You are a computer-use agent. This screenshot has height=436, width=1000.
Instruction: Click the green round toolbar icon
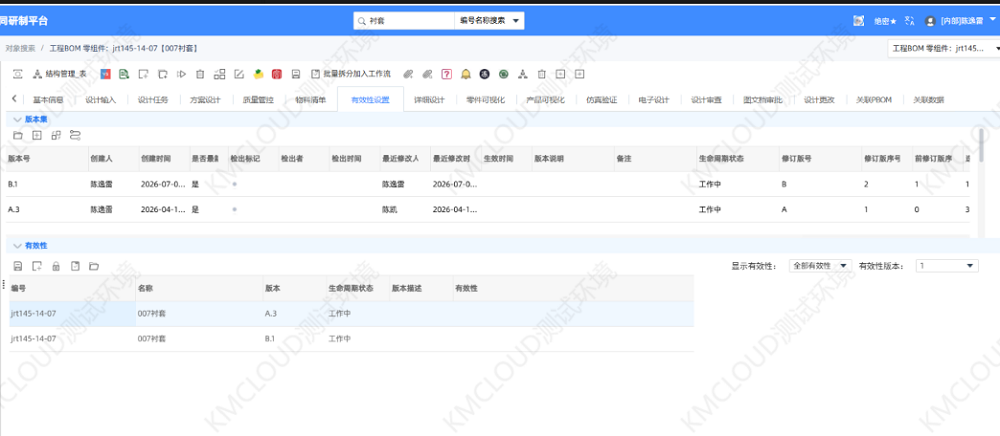click(x=504, y=74)
